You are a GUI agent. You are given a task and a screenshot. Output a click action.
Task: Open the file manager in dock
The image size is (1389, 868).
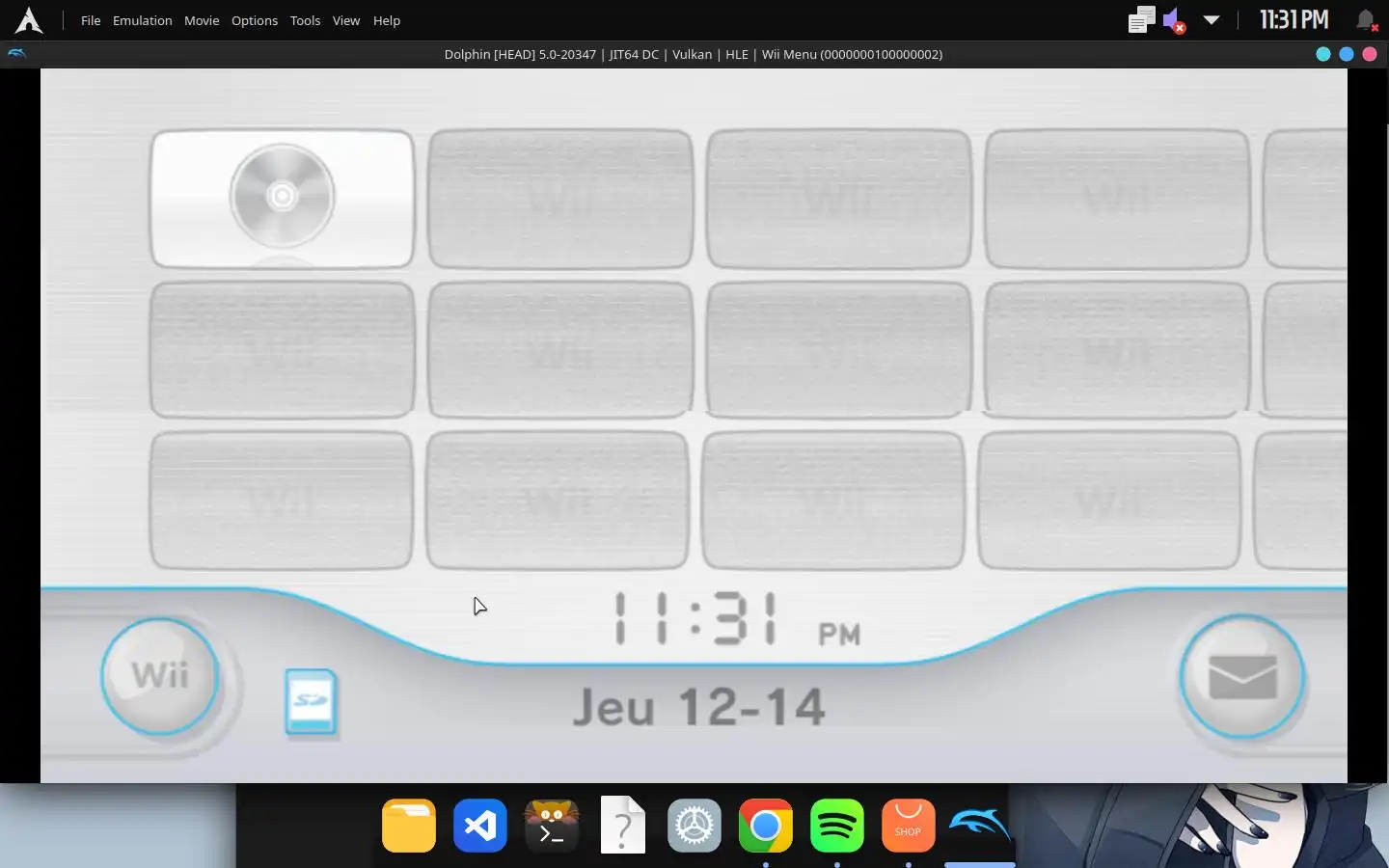tap(409, 826)
